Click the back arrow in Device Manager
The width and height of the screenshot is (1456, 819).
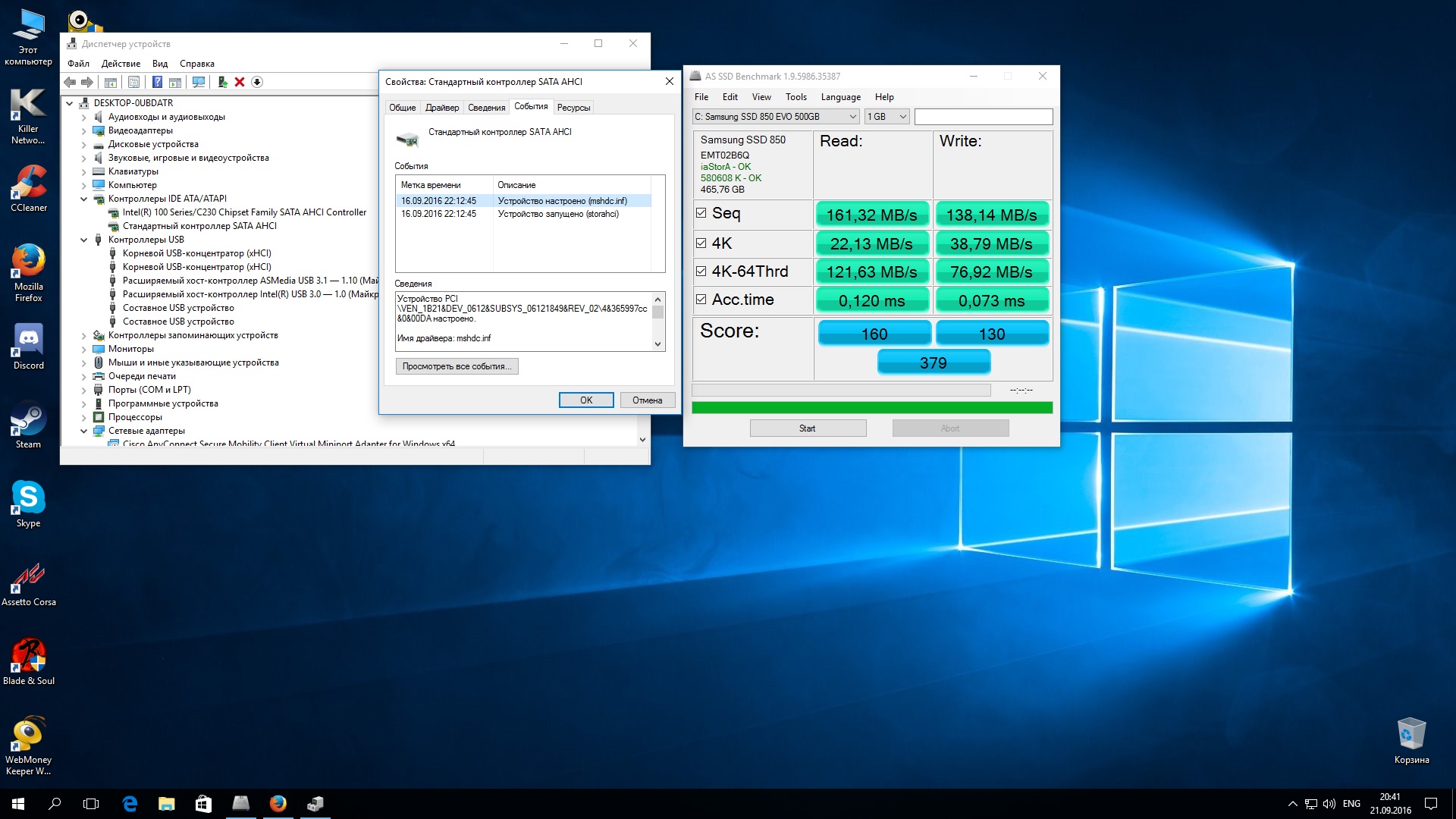[70, 82]
